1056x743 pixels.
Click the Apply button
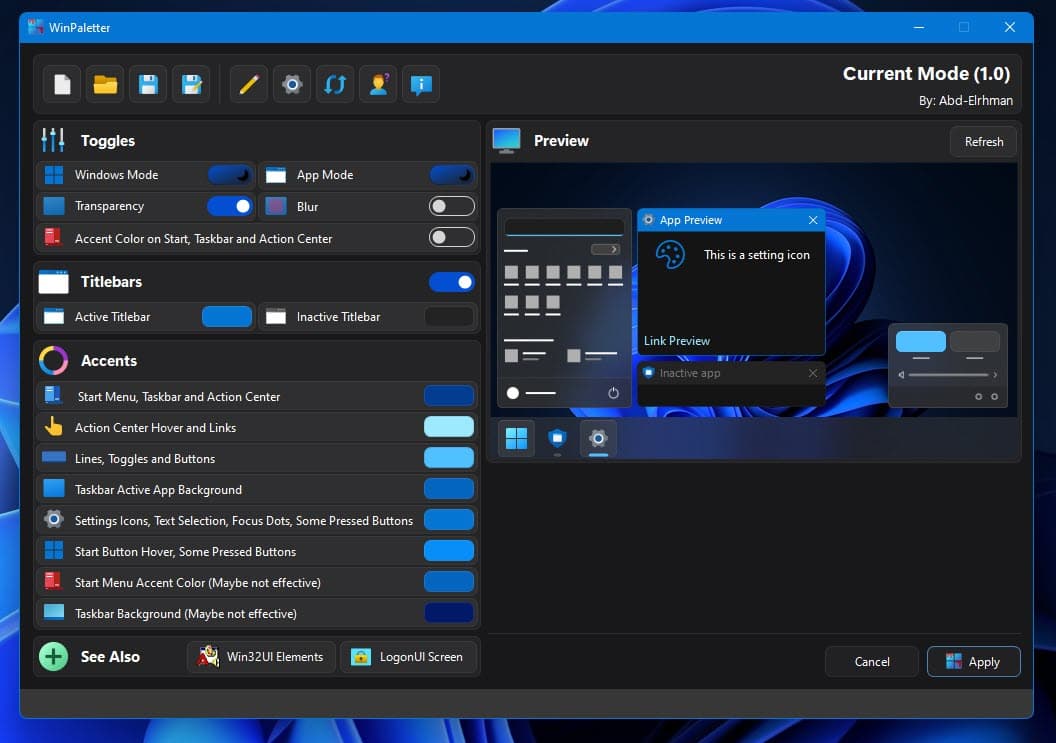point(973,661)
